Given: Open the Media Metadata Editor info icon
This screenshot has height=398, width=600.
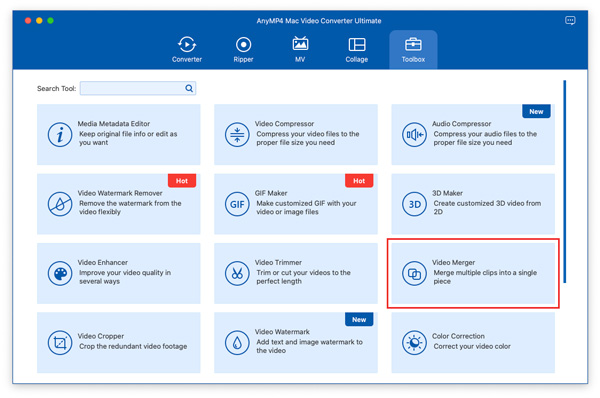Looking at the screenshot, I should 60,135.
